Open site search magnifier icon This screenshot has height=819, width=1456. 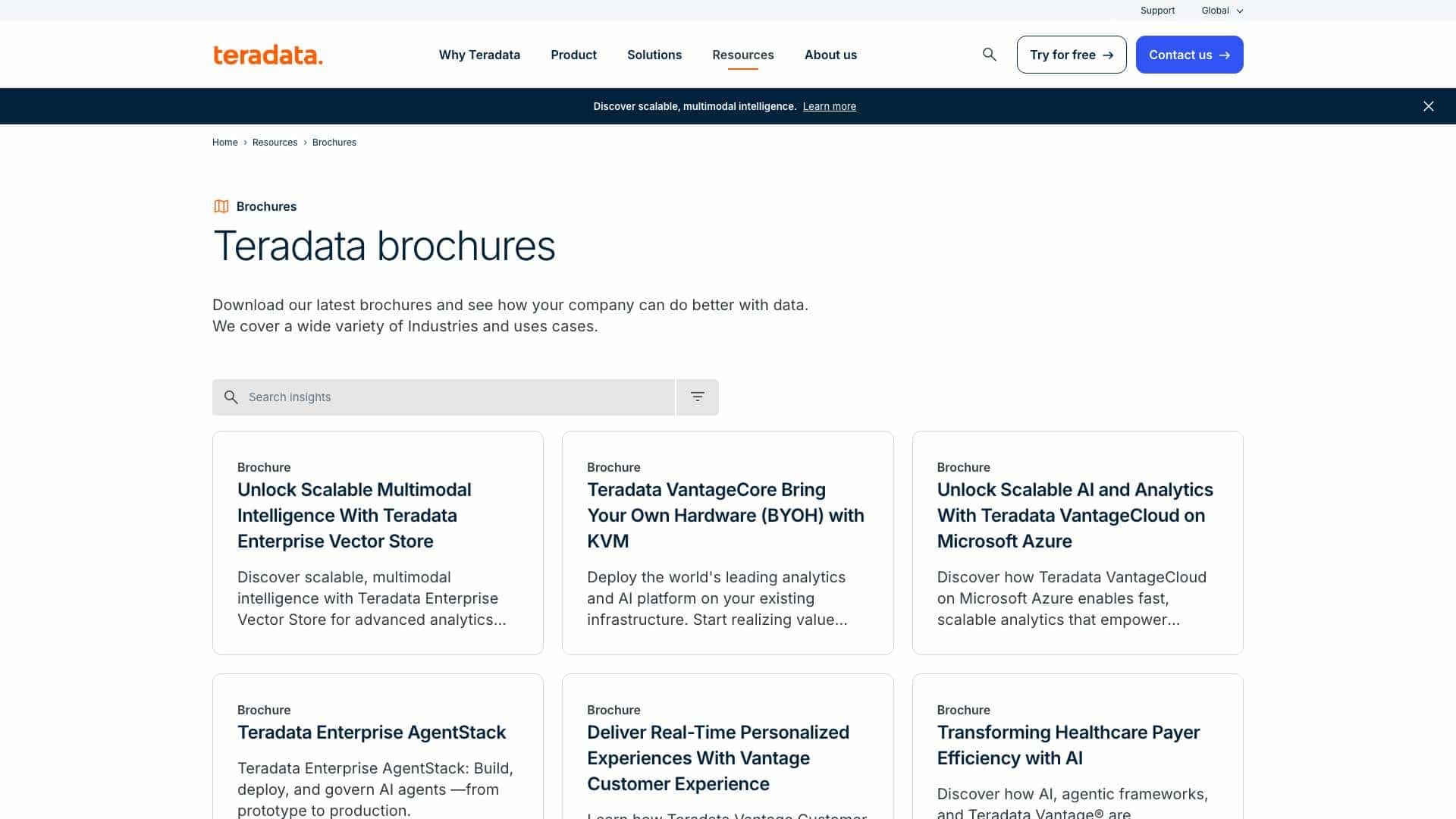click(989, 55)
